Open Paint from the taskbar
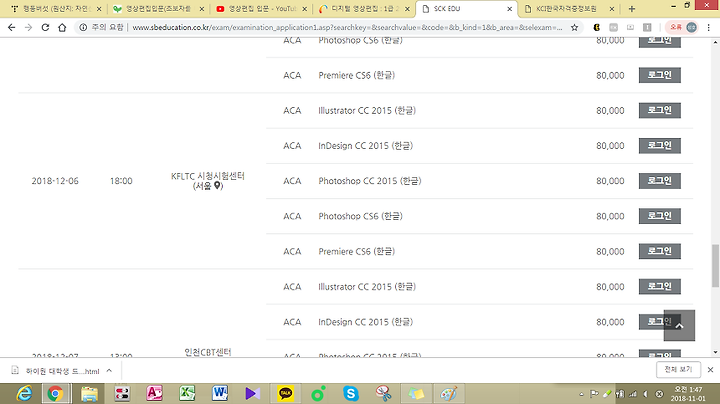 (449, 393)
